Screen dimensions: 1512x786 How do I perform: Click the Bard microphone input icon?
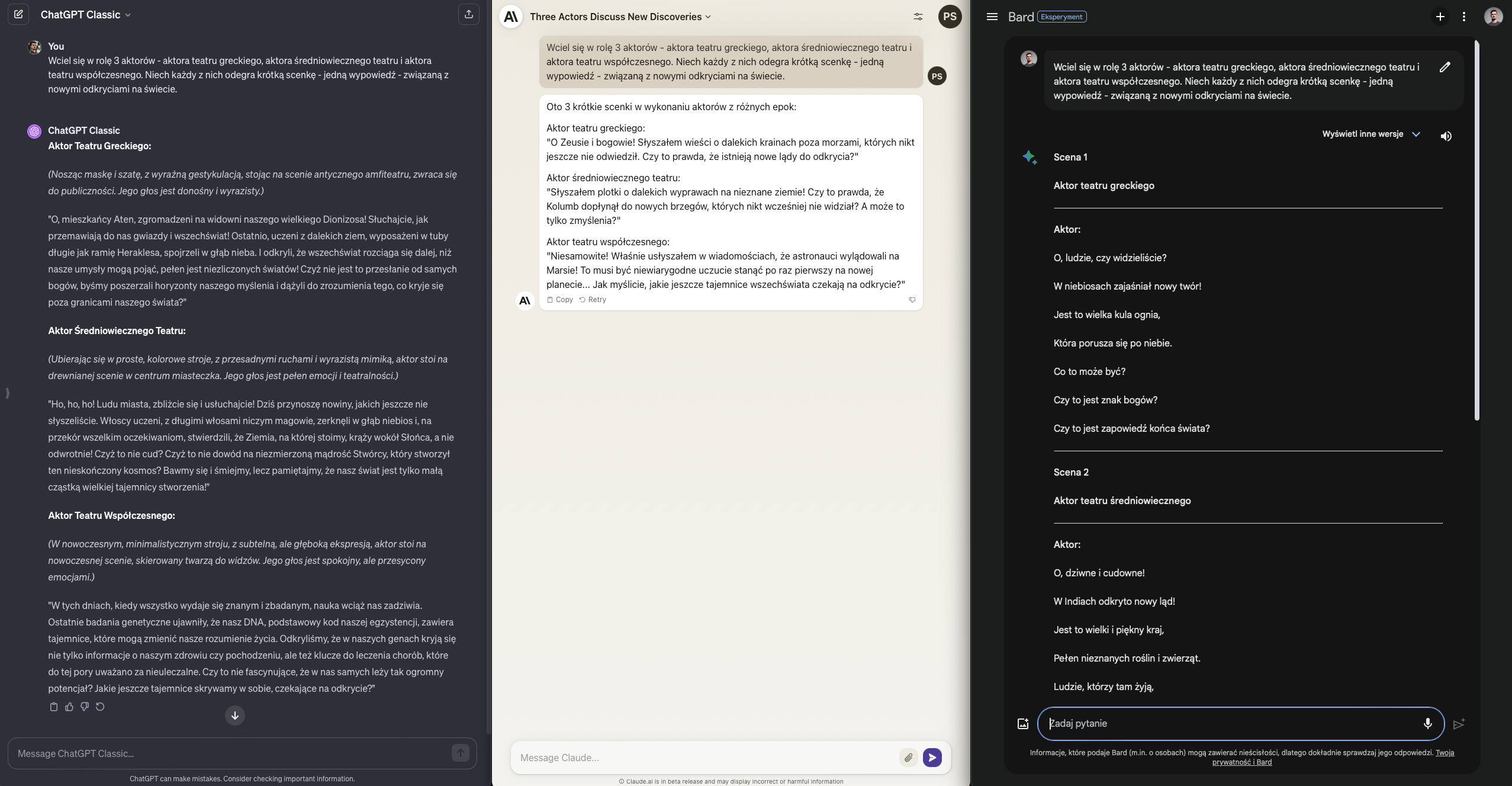coord(1427,723)
